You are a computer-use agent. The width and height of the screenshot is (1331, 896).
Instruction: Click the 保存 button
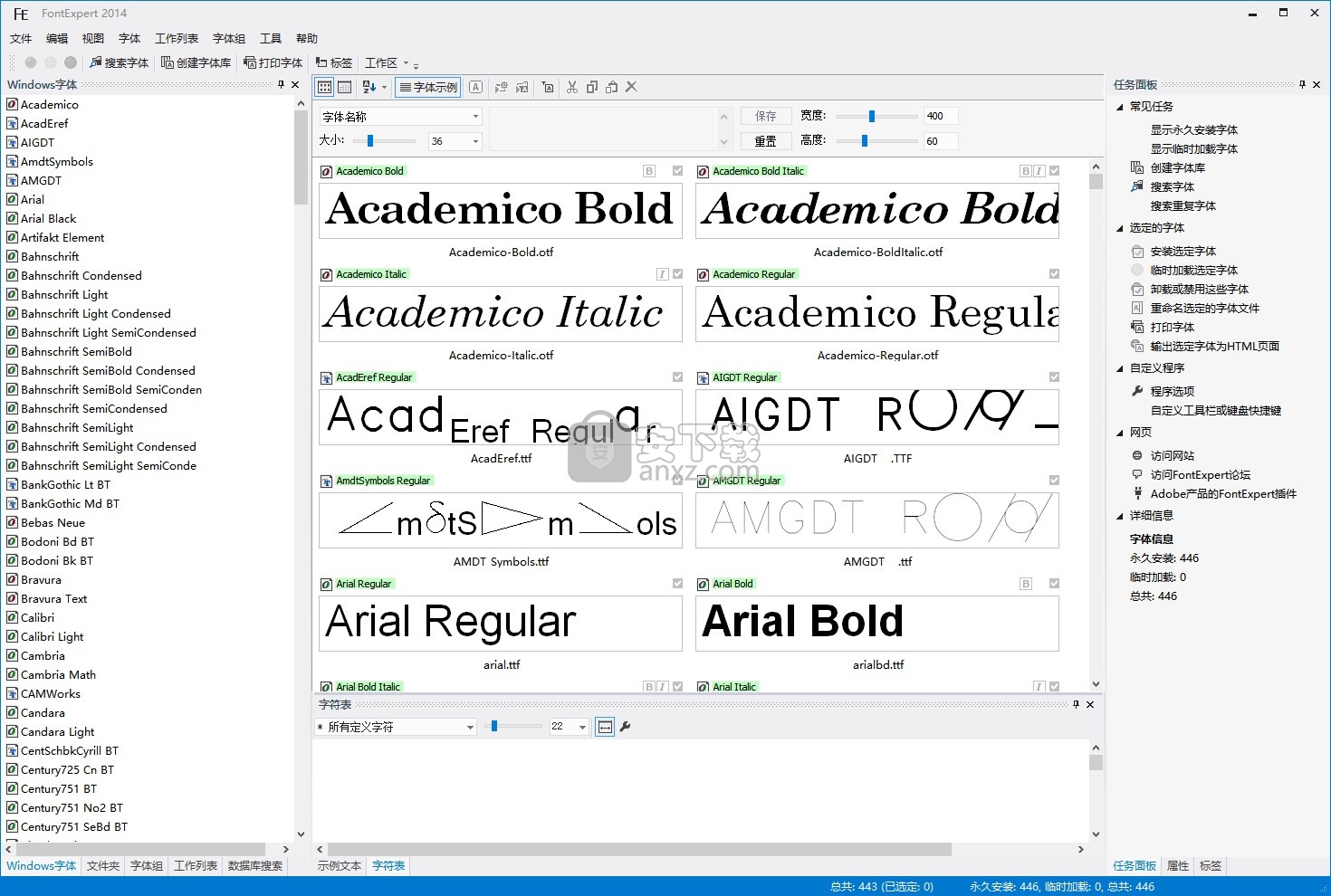(x=766, y=116)
